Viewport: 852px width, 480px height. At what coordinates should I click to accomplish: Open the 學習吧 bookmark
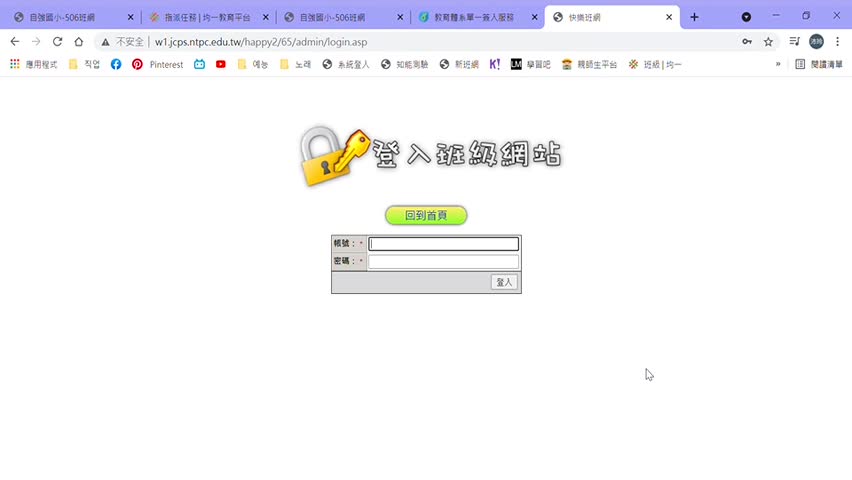coord(530,64)
